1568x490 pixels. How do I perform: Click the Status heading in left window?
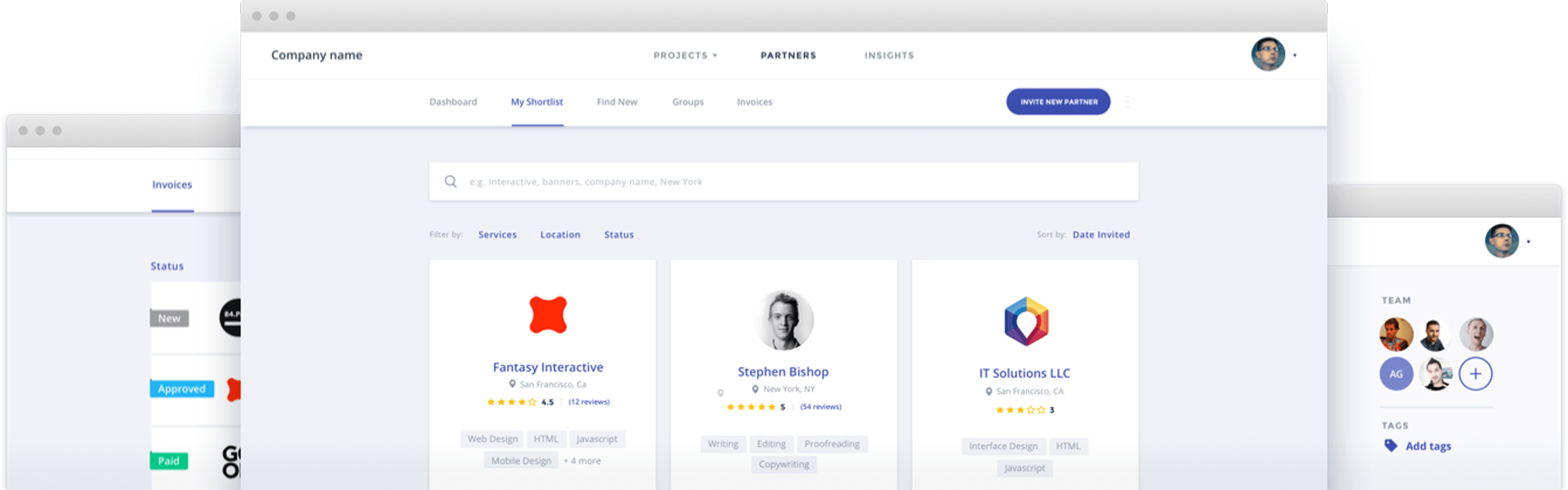pyautogui.click(x=166, y=266)
